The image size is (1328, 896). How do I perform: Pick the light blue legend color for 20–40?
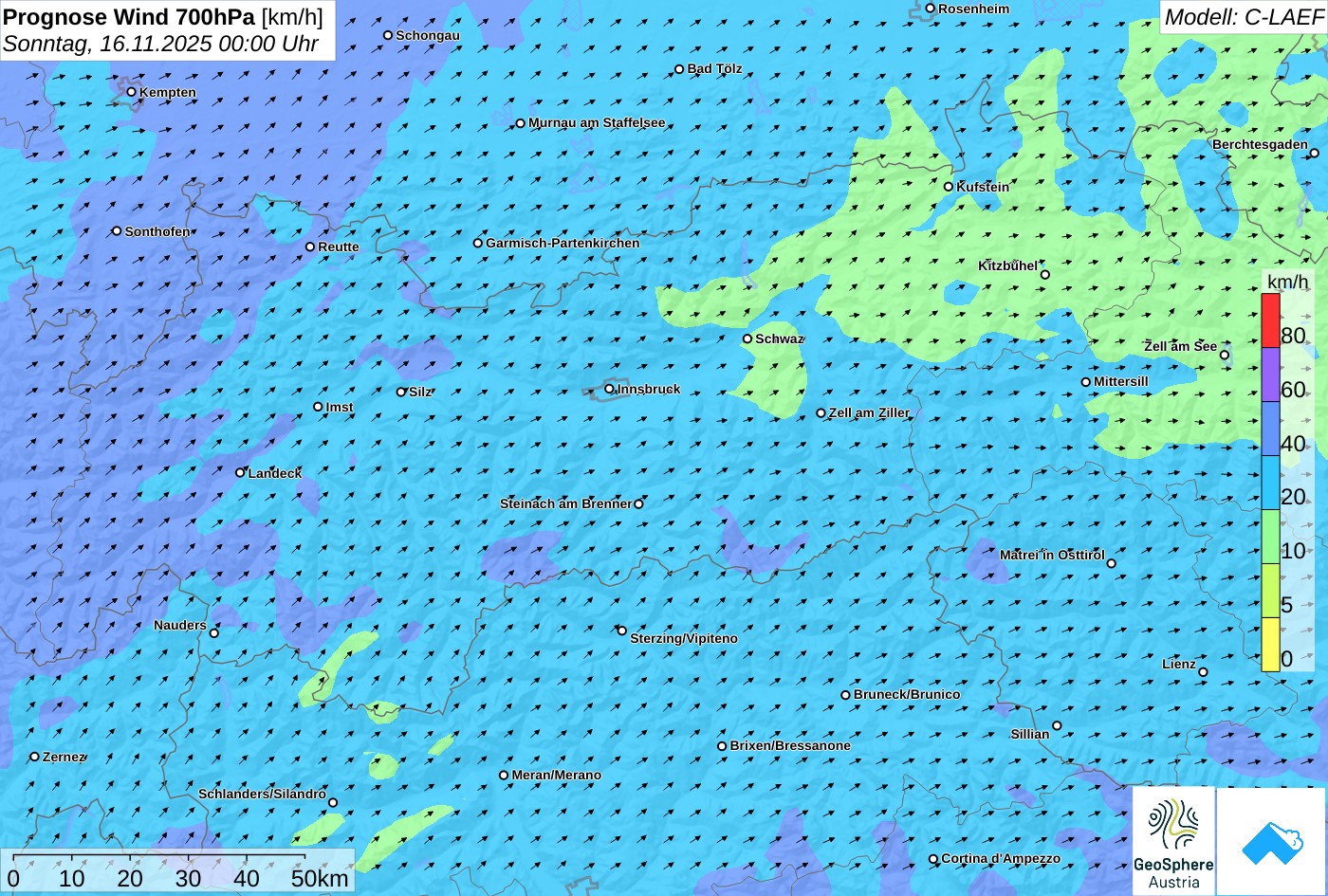(1270, 483)
